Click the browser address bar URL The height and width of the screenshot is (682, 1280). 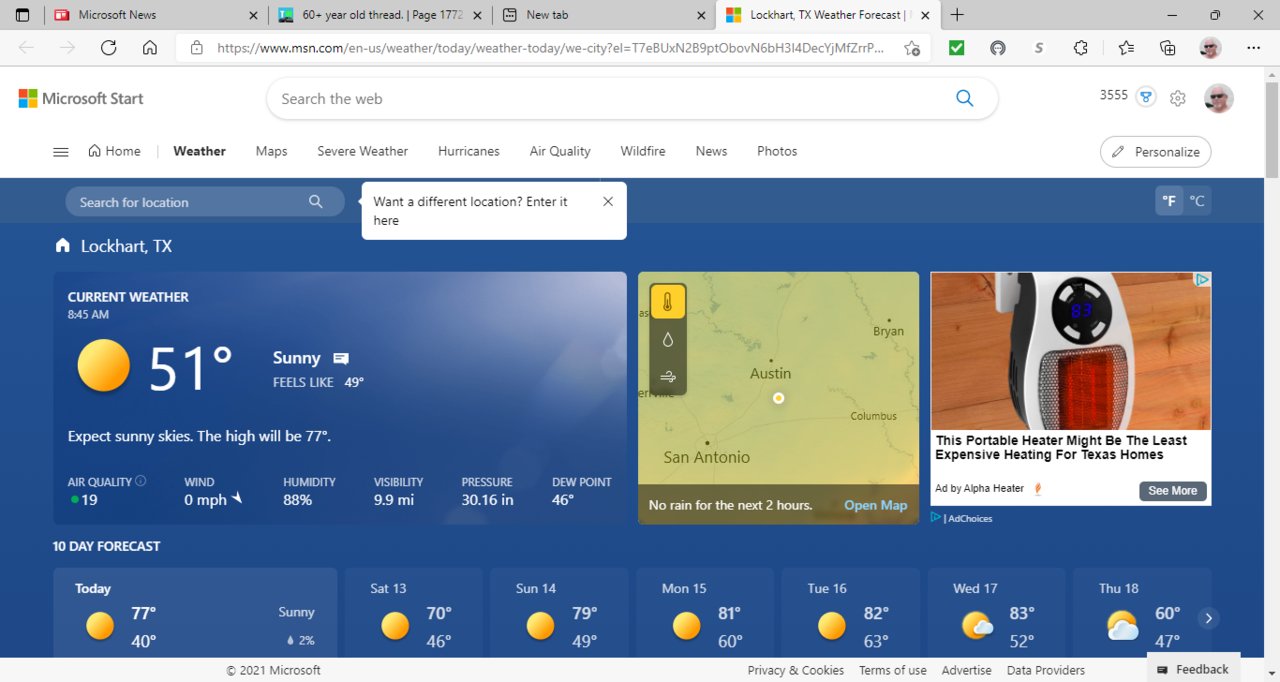click(550, 48)
